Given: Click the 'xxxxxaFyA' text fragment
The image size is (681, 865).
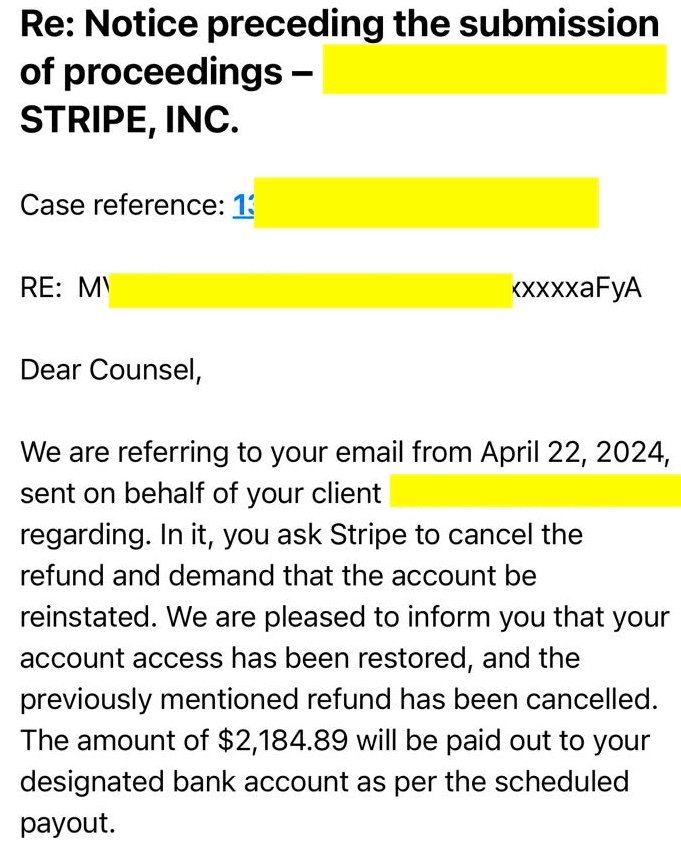Looking at the screenshot, I should (576, 288).
